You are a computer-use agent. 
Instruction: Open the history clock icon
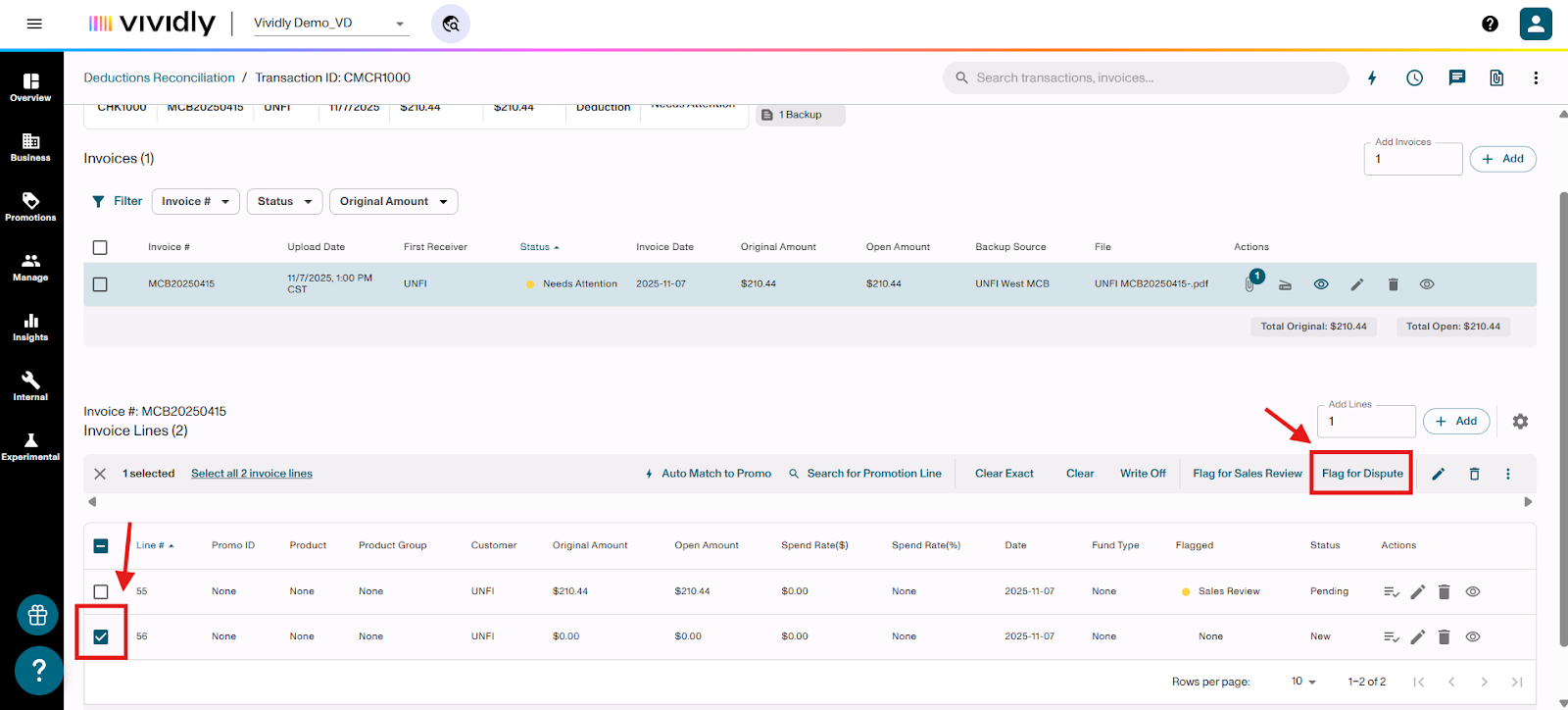[x=1414, y=78]
